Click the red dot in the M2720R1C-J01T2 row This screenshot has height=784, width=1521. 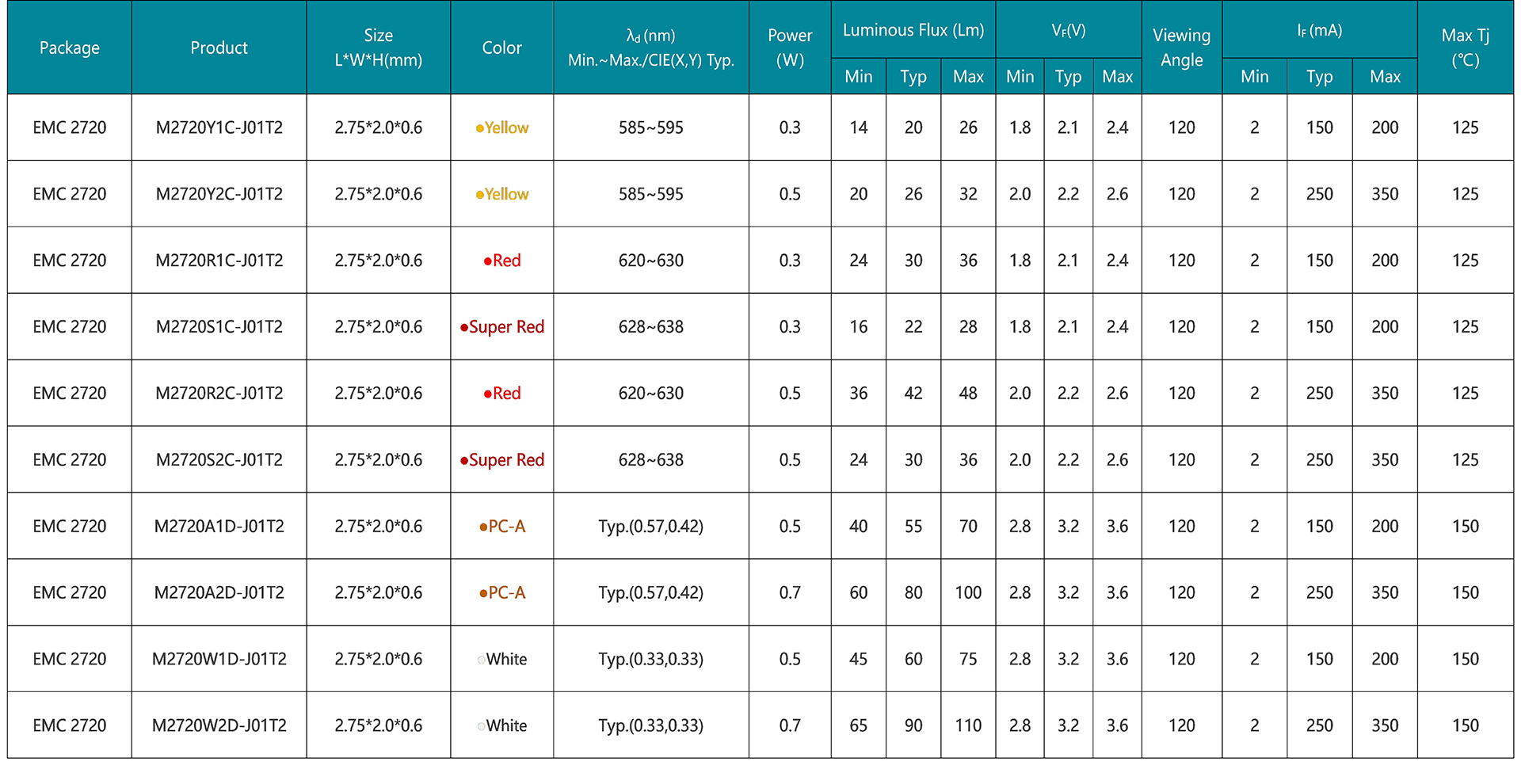pos(488,261)
